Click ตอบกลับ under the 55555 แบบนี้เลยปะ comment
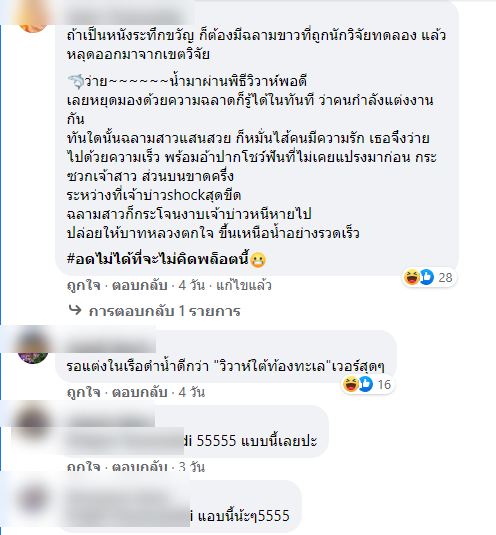The width and height of the screenshot is (496, 535). (140, 467)
